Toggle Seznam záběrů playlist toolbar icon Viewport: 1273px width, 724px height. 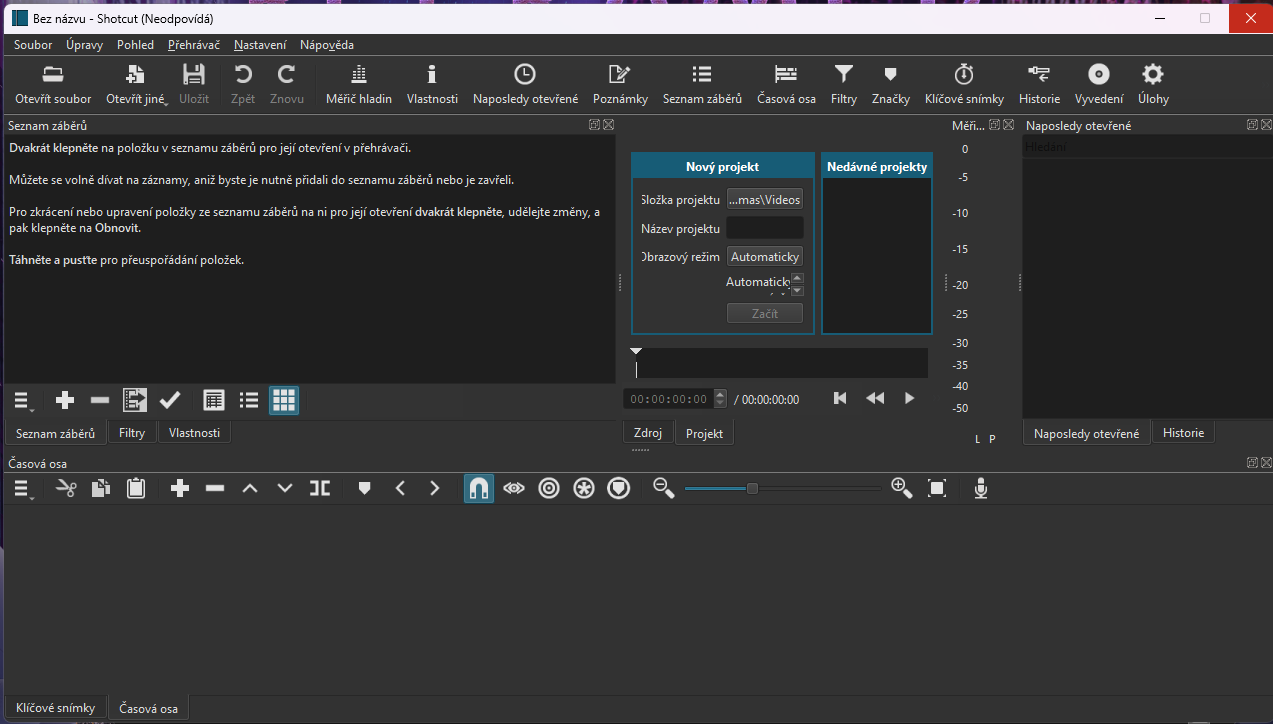702,84
